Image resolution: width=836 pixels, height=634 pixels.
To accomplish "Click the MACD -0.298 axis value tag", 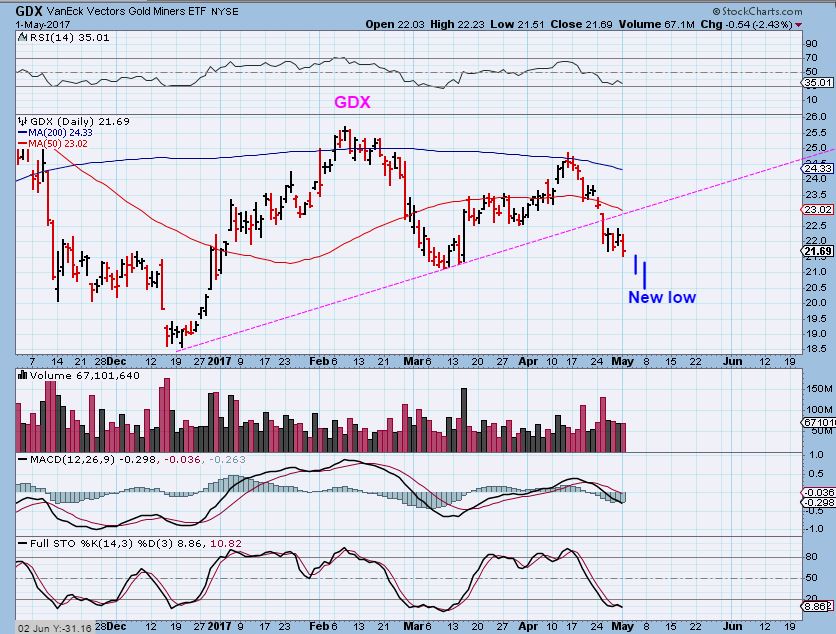I will [818, 502].
